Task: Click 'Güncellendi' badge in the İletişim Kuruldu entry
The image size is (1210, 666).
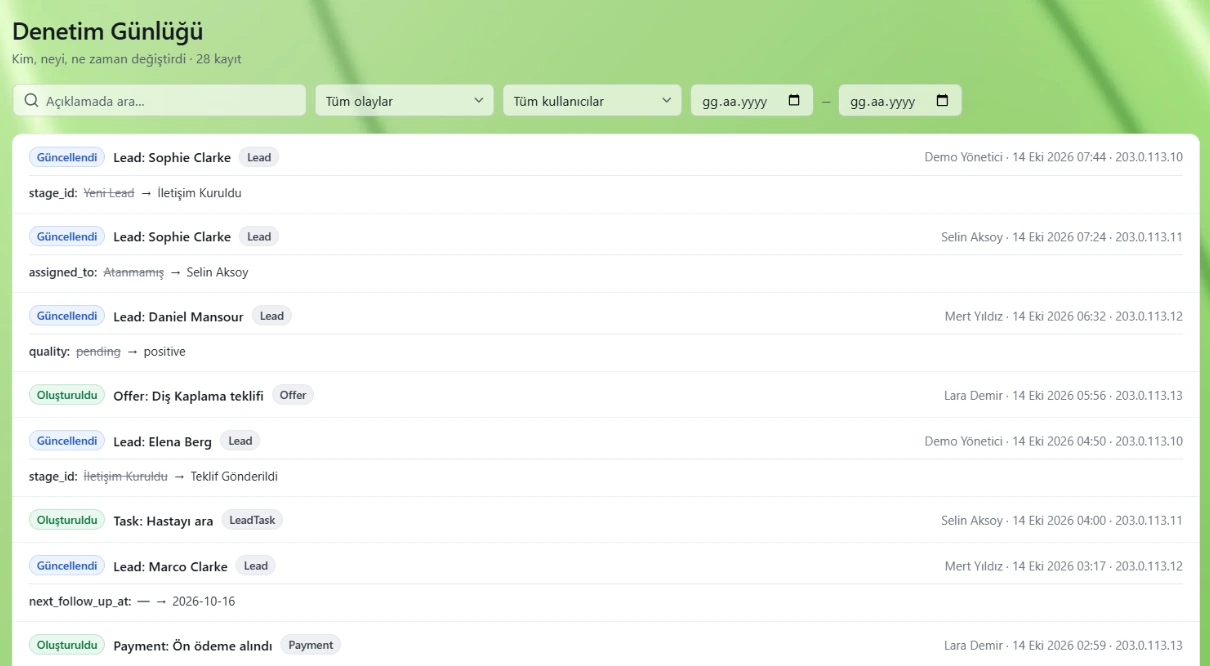Action: [x=67, y=157]
